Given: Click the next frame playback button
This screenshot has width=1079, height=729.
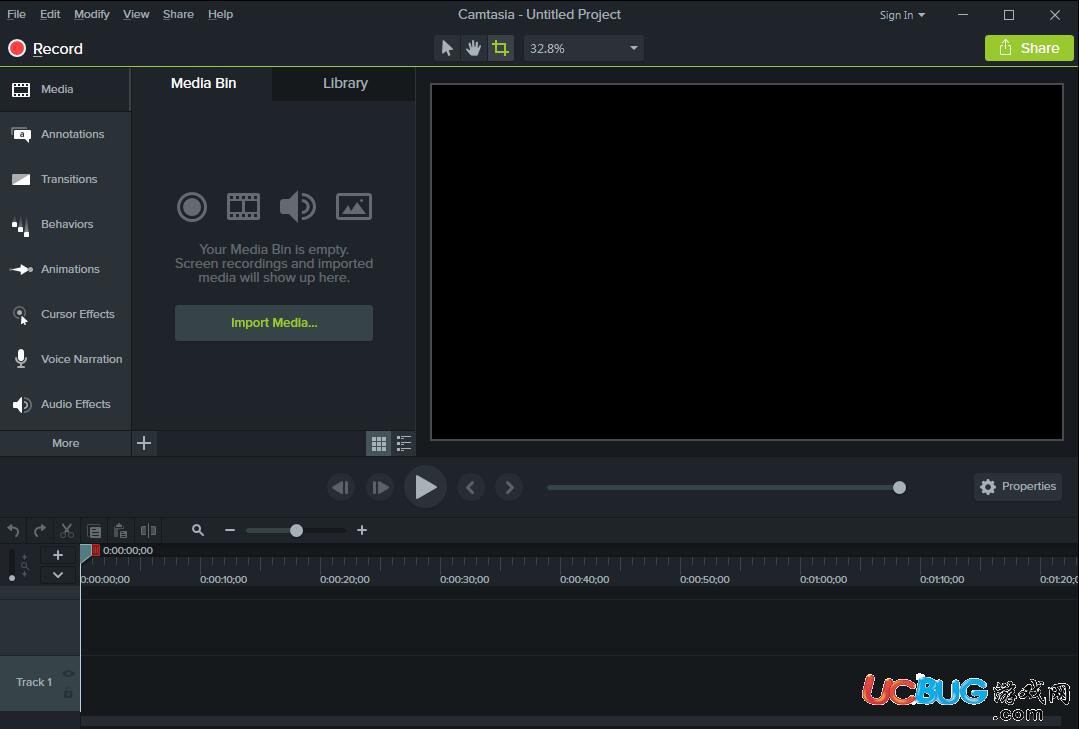Looking at the screenshot, I should click(x=379, y=487).
